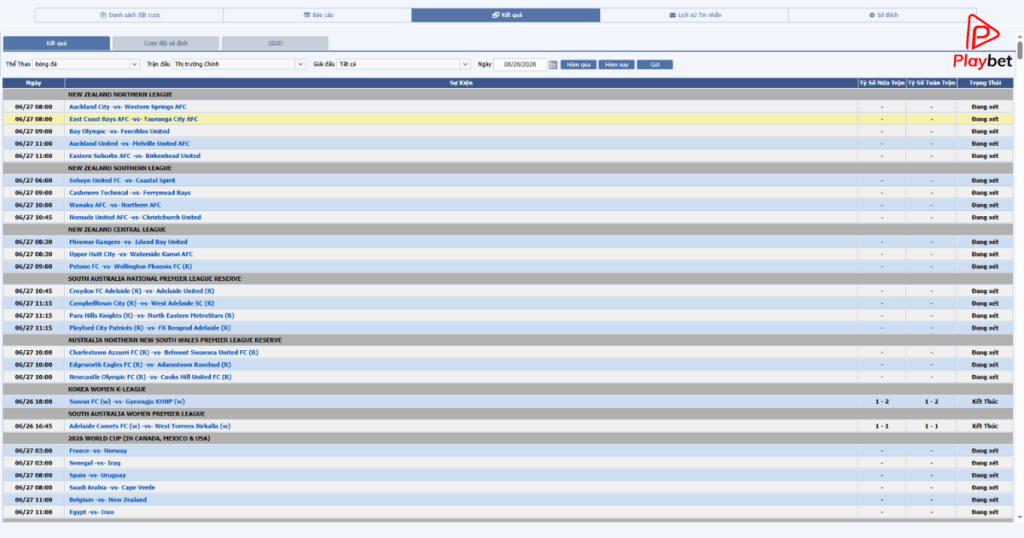
Task: Click the Trạng Thái column header
Action: click(985, 83)
